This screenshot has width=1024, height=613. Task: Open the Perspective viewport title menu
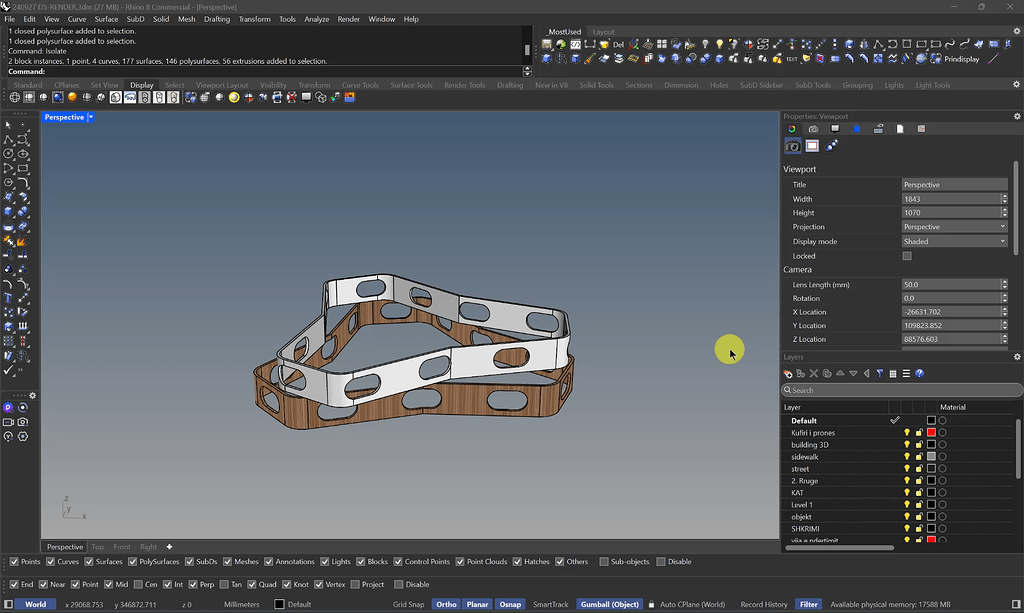pos(67,117)
